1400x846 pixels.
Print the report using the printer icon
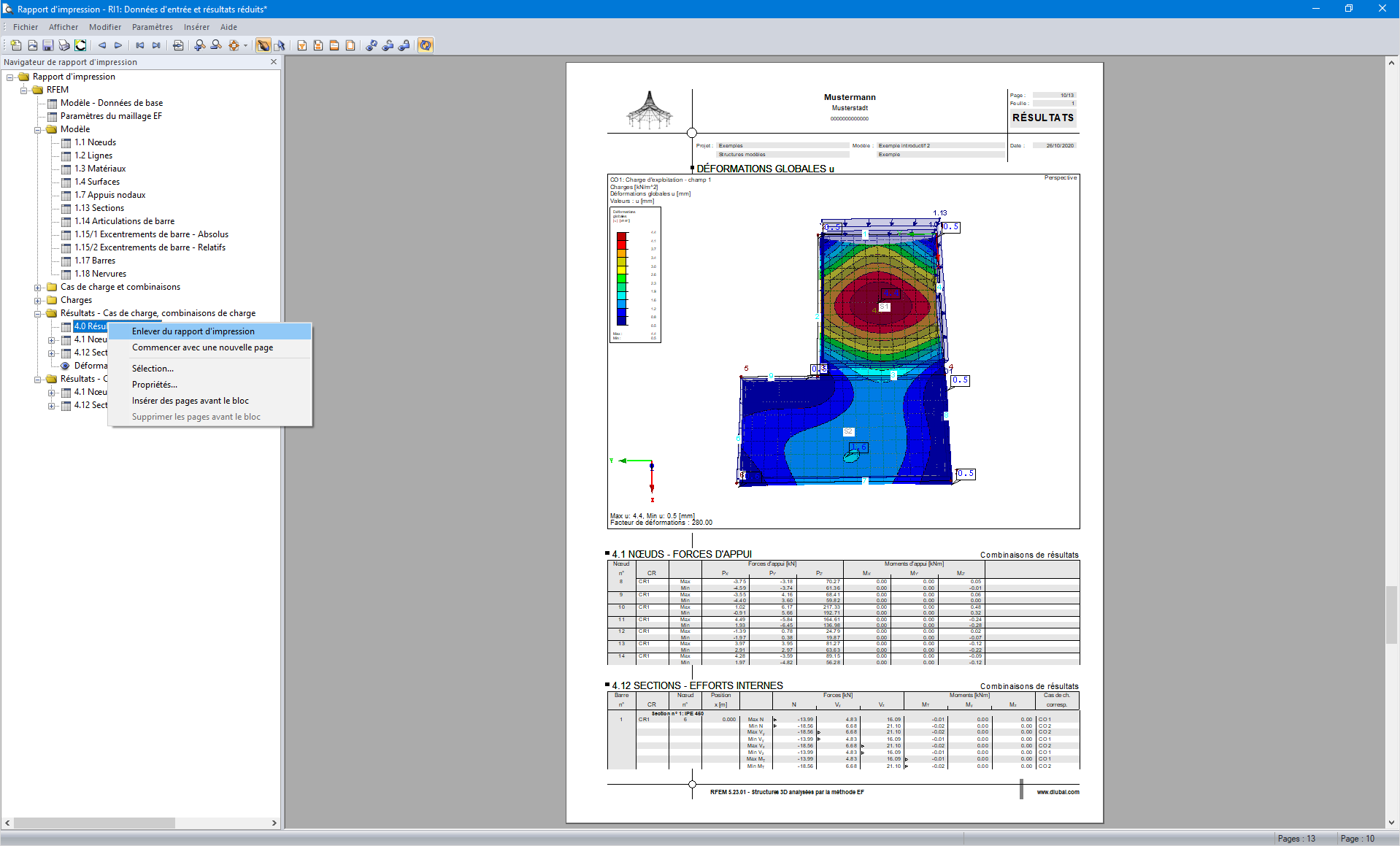click(64, 45)
